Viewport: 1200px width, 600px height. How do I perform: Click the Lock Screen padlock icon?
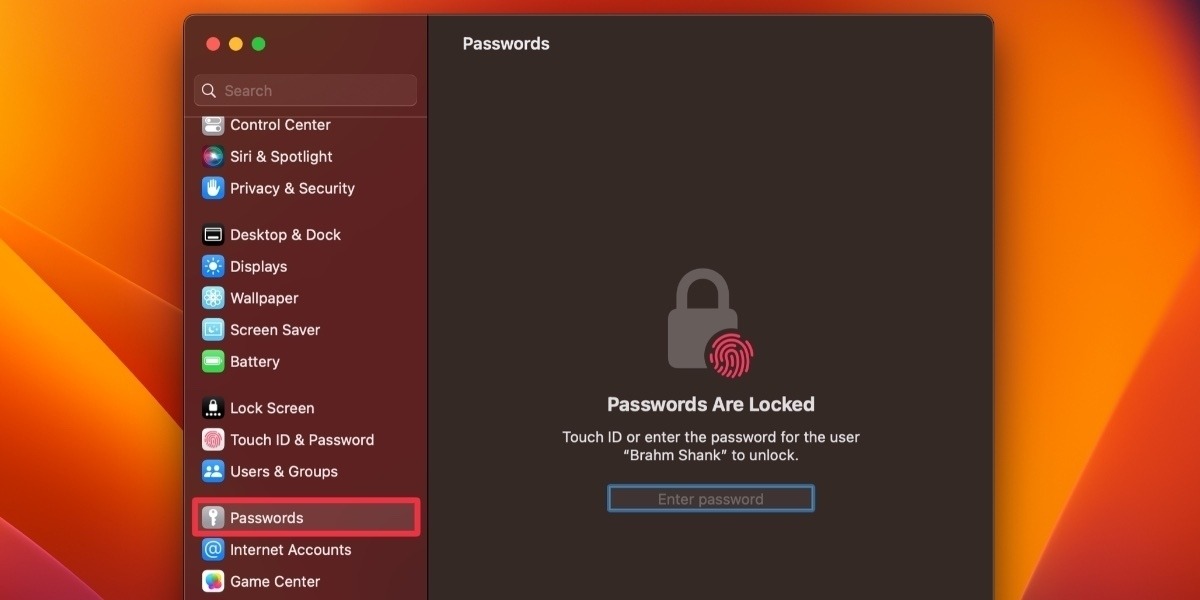[x=213, y=408]
